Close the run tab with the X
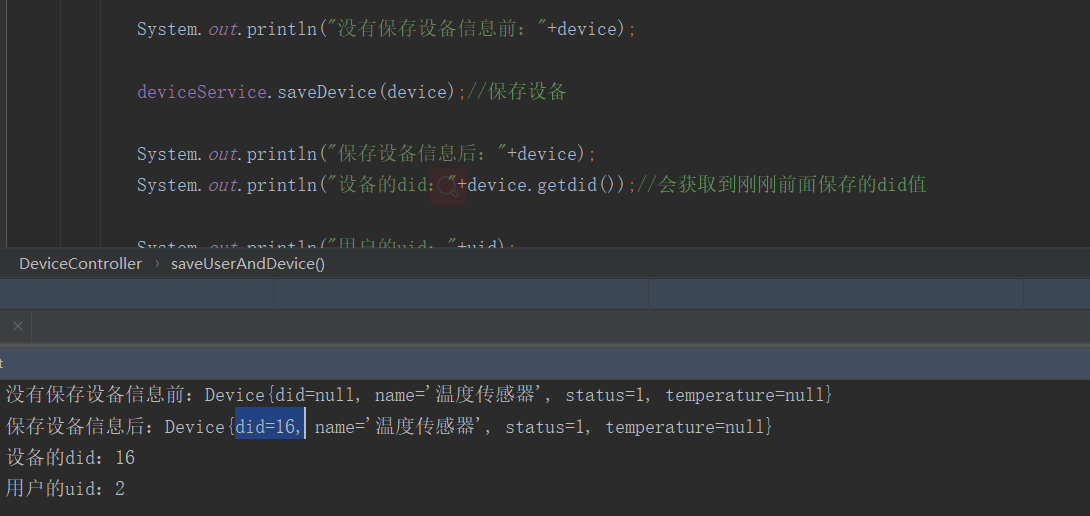This screenshot has width=1090, height=516. click(18, 326)
